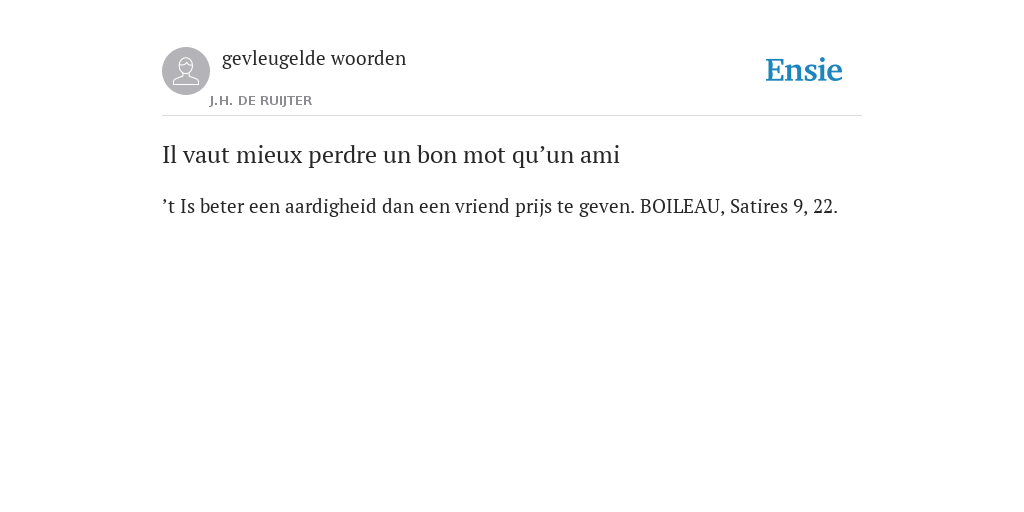Click the divider line below the author
Image resolution: width=1024 pixels, height=512 pixels.
[512, 116]
